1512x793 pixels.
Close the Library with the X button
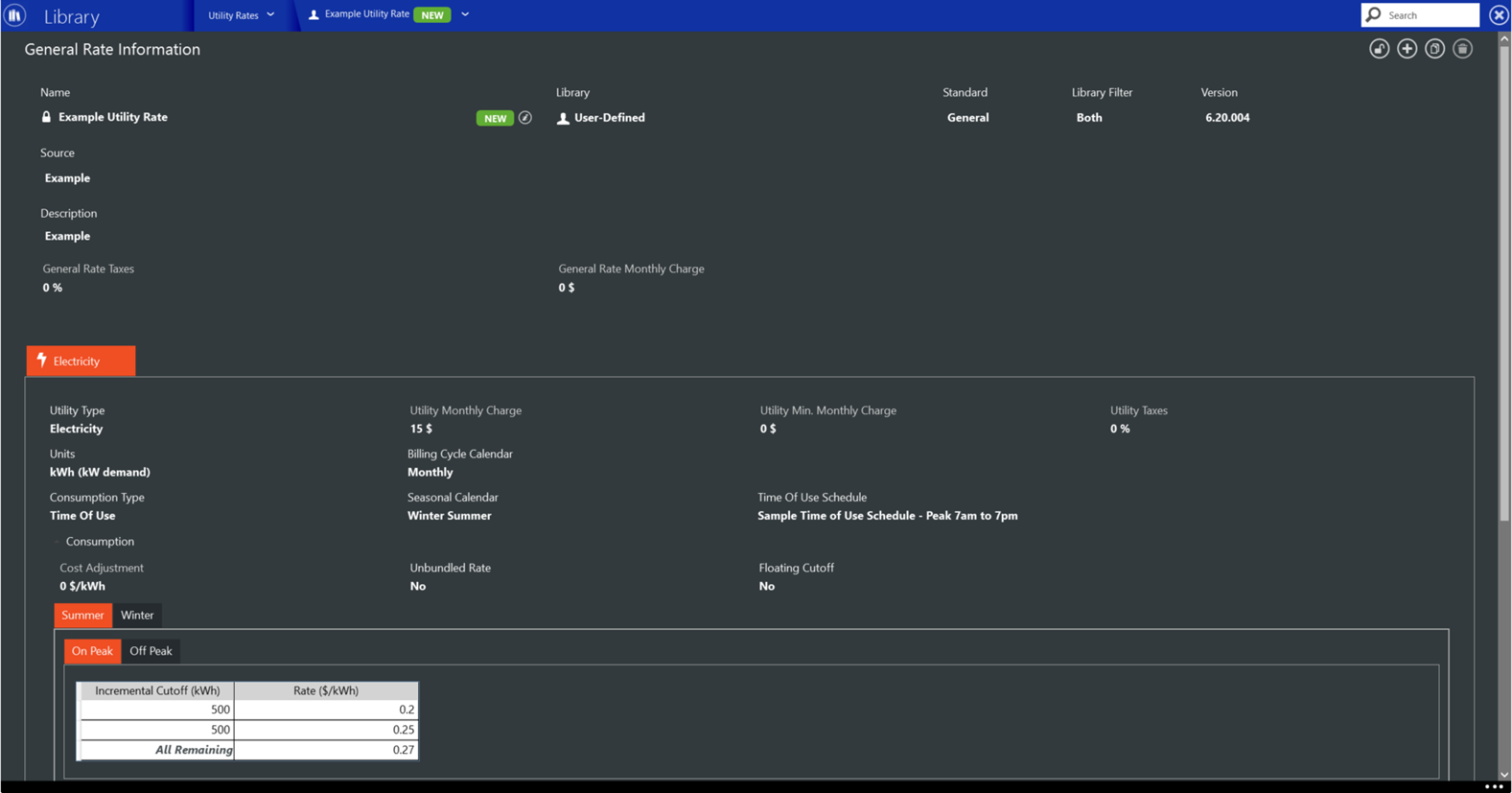click(x=1499, y=15)
